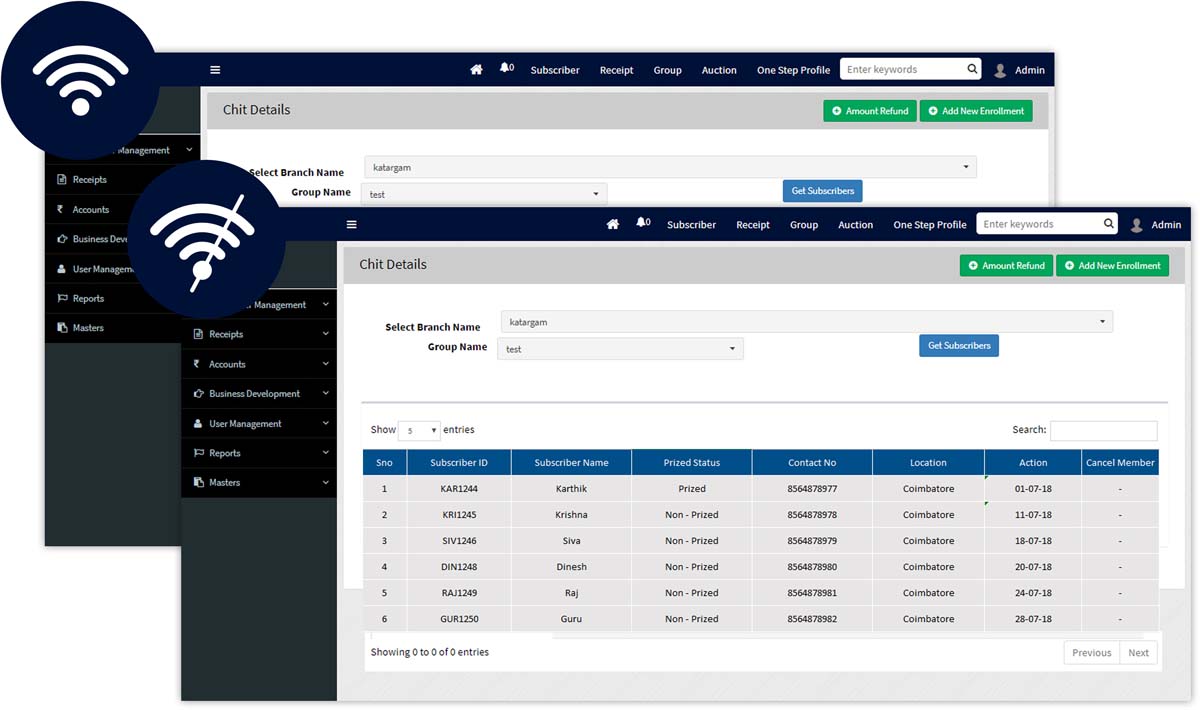Click Masters icon in front window sidebar
This screenshot has width=1200, height=710.
click(x=199, y=482)
